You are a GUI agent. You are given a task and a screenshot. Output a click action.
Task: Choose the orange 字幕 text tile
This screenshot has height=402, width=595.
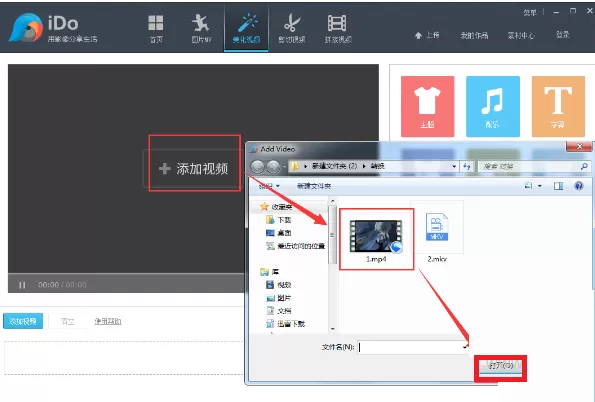[558, 106]
